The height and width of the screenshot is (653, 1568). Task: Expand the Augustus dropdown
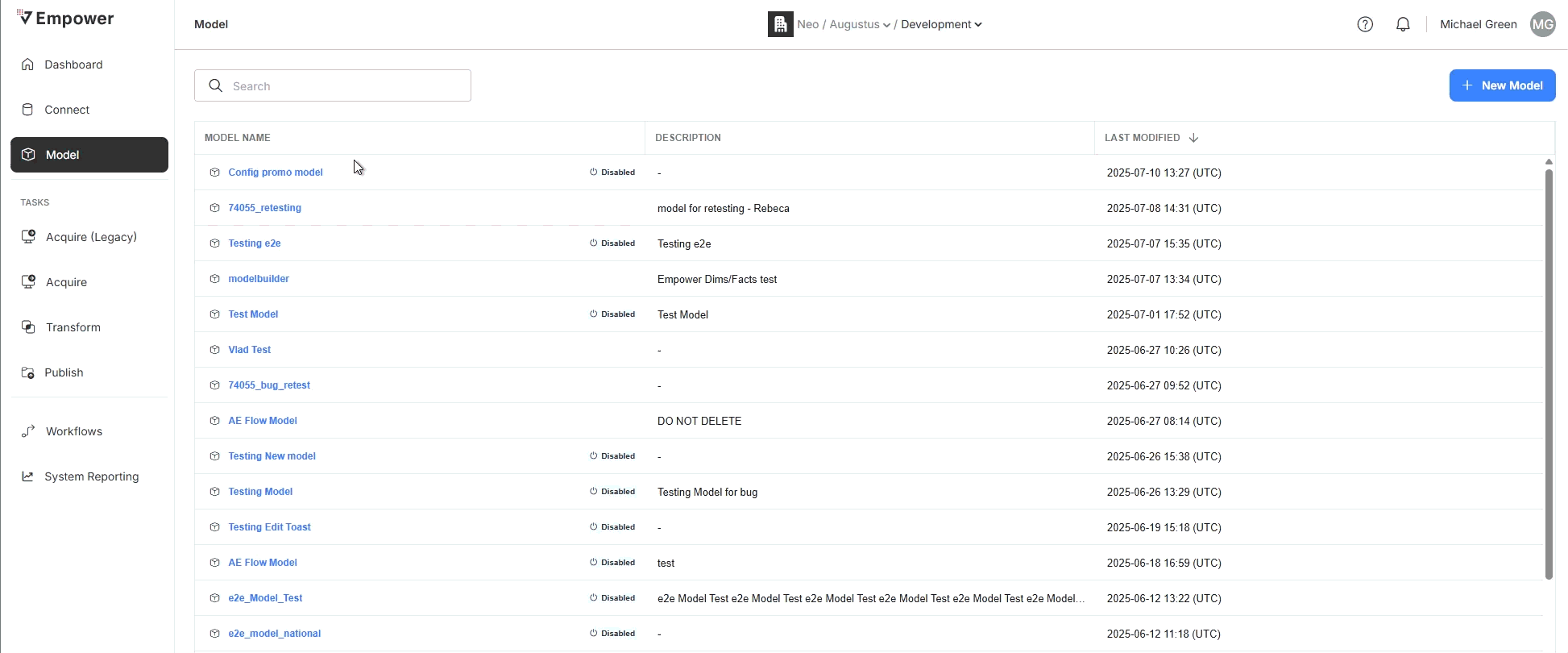(x=860, y=24)
